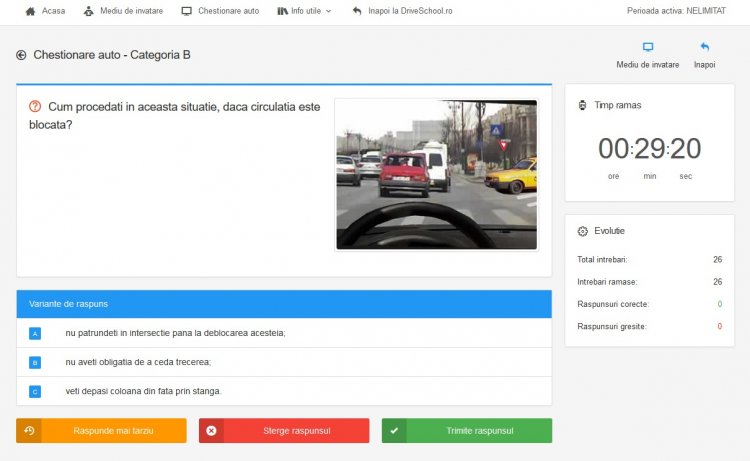Open the Info utile menu
This screenshot has width=750, height=461.
(304, 11)
